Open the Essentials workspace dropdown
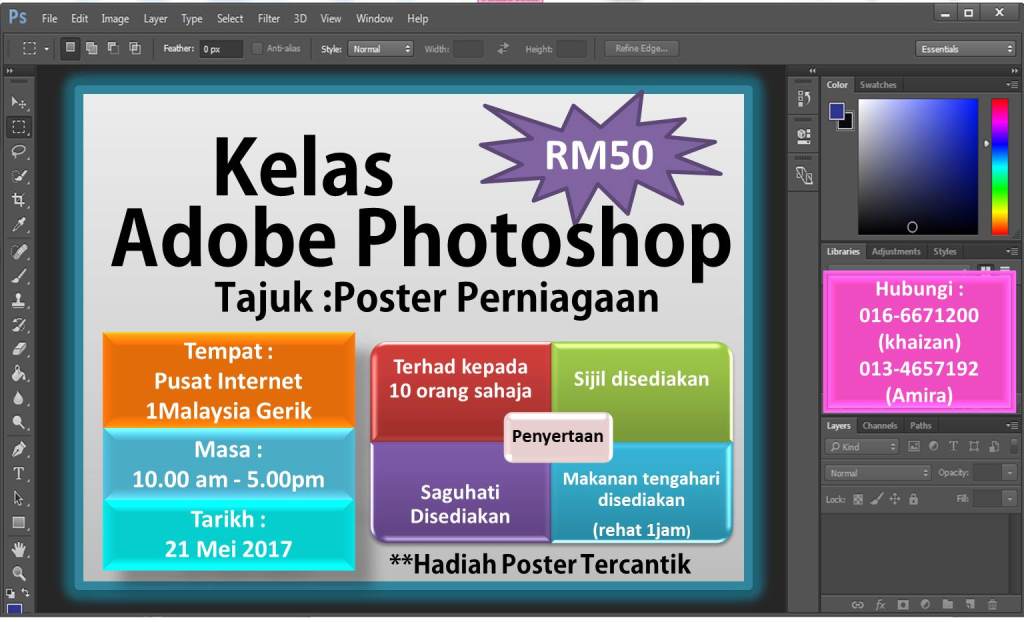The height and width of the screenshot is (622, 1024). (x=965, y=48)
